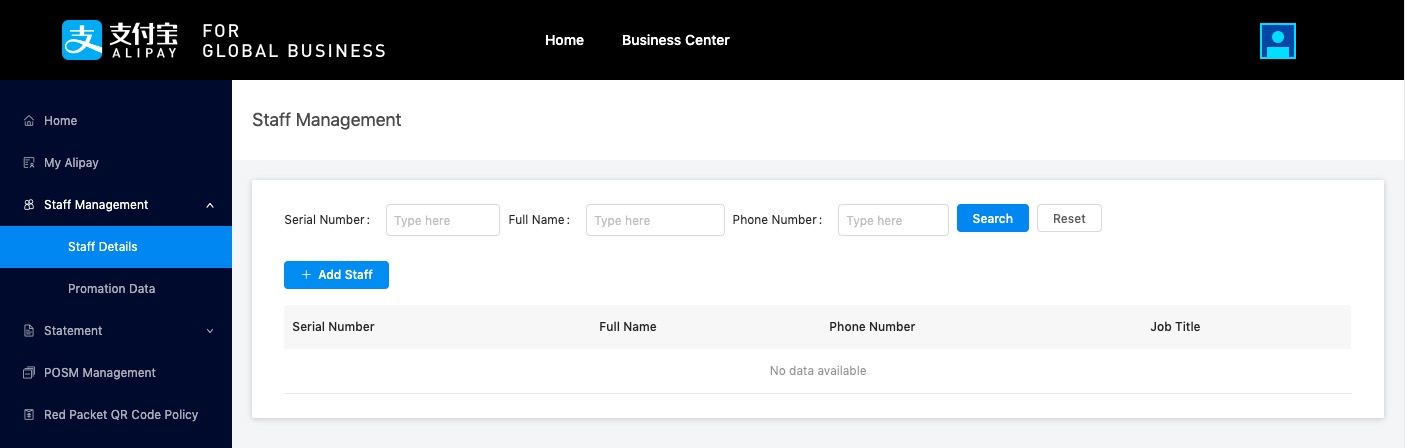
Task: Expand the Statement submenu chevron
Action: [x=210, y=331]
